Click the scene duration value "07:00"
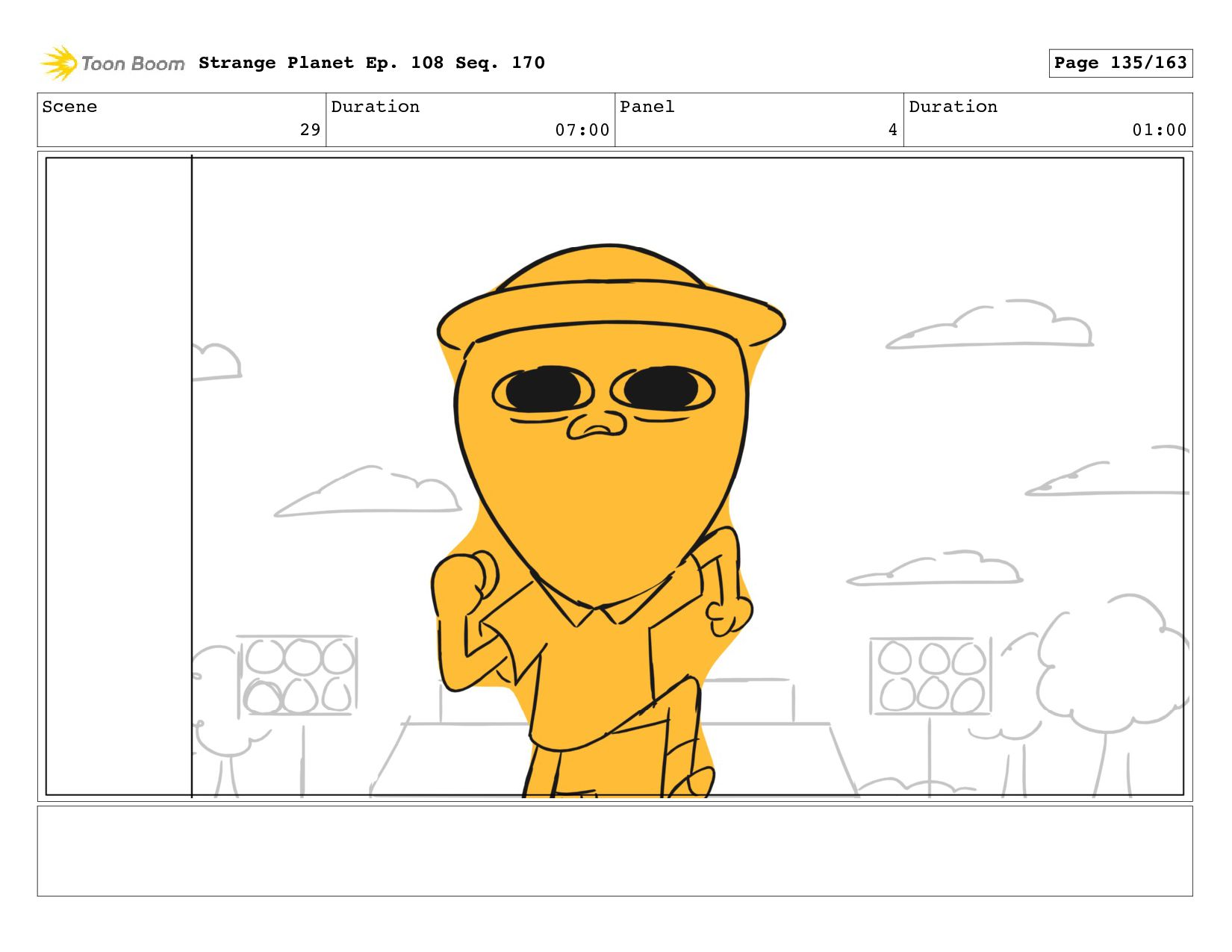The height and width of the screenshot is (952, 1232). point(582,130)
